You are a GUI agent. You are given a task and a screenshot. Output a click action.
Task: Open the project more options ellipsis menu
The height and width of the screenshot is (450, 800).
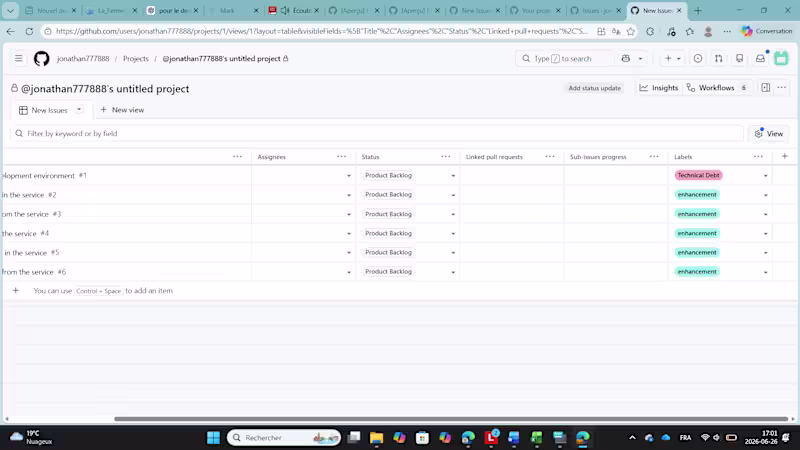tap(782, 88)
